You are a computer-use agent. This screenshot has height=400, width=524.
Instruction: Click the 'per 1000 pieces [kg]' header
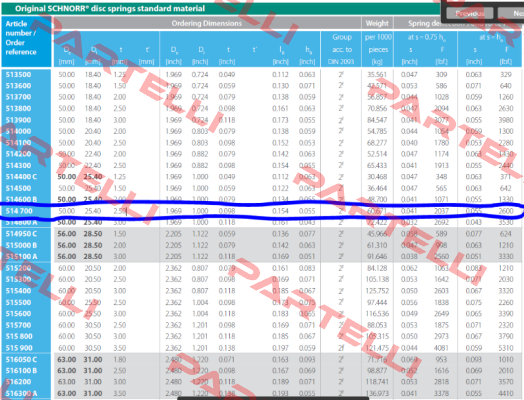coord(378,49)
